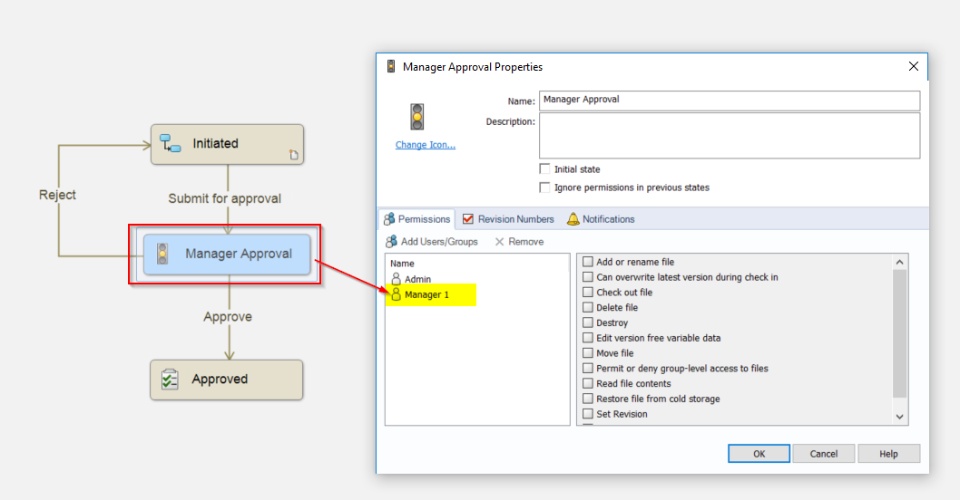Click into the Description text box
The height and width of the screenshot is (500, 960).
pyautogui.click(x=729, y=135)
